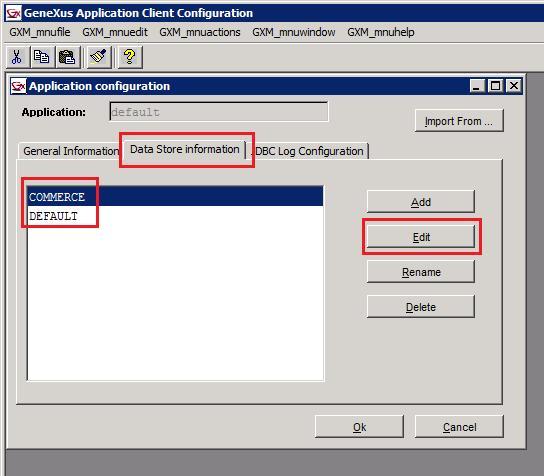Select COMMERCE data store in list
Viewport: 544px width, 476px height.
click(175, 197)
